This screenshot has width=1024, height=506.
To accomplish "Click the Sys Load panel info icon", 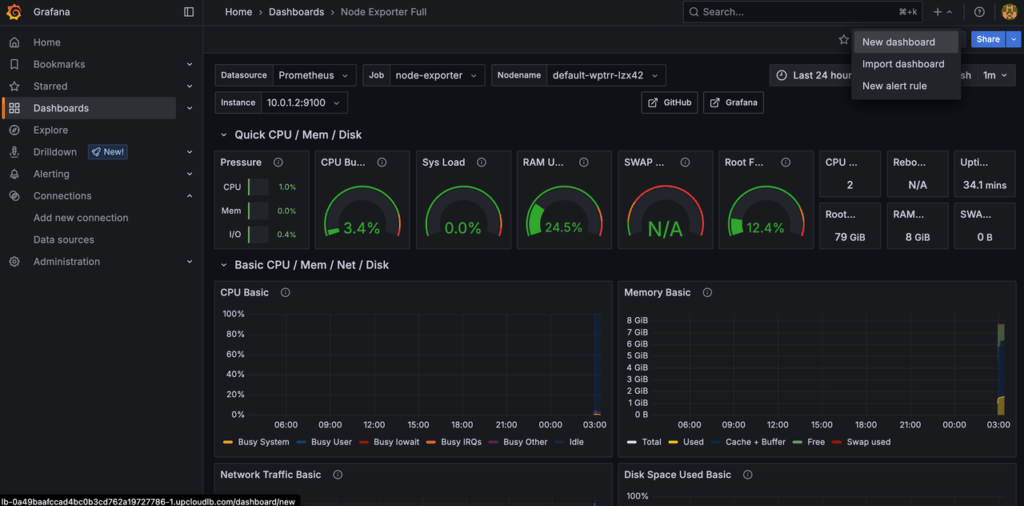I will (481, 163).
